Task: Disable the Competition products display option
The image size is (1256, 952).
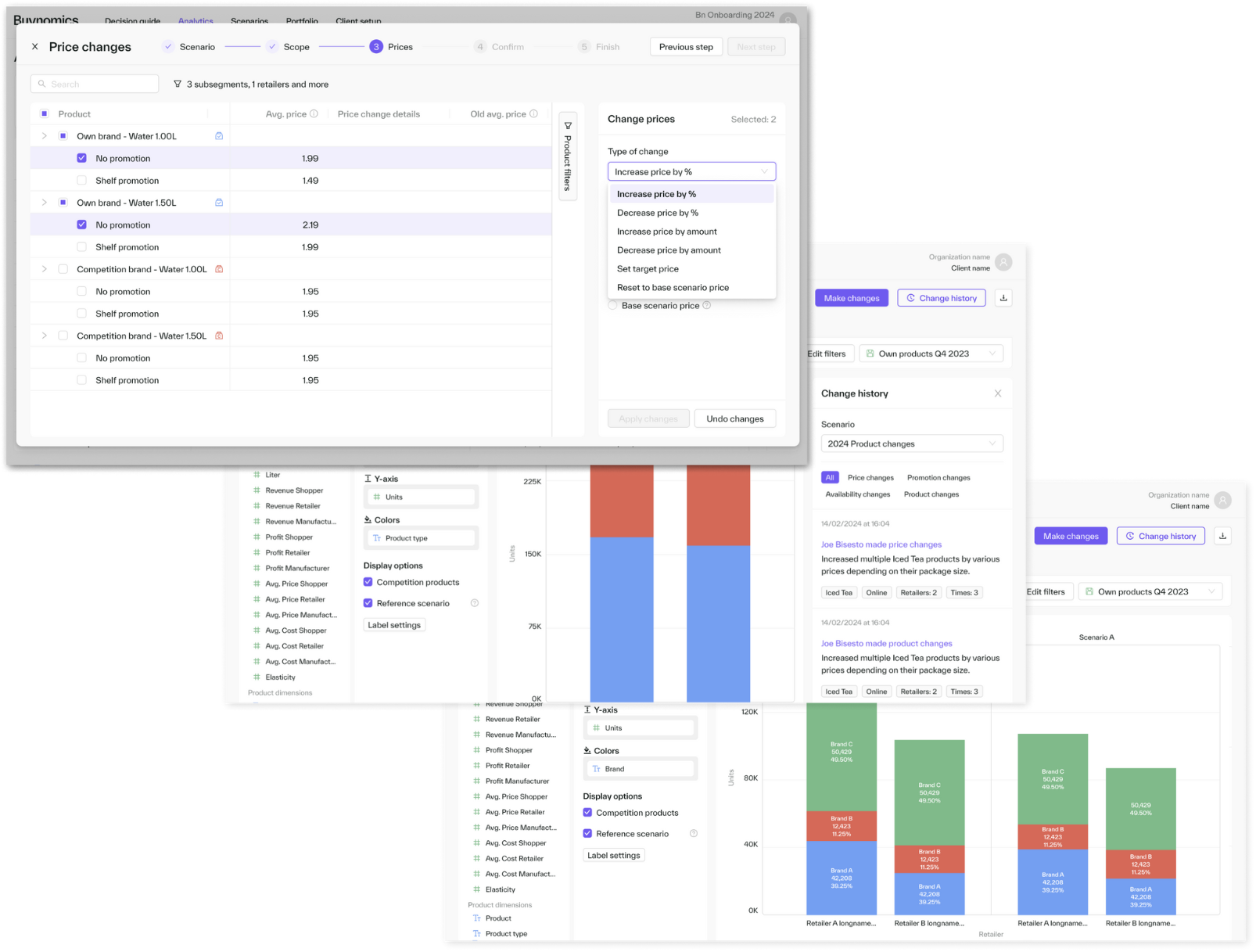Action: pyautogui.click(x=368, y=582)
